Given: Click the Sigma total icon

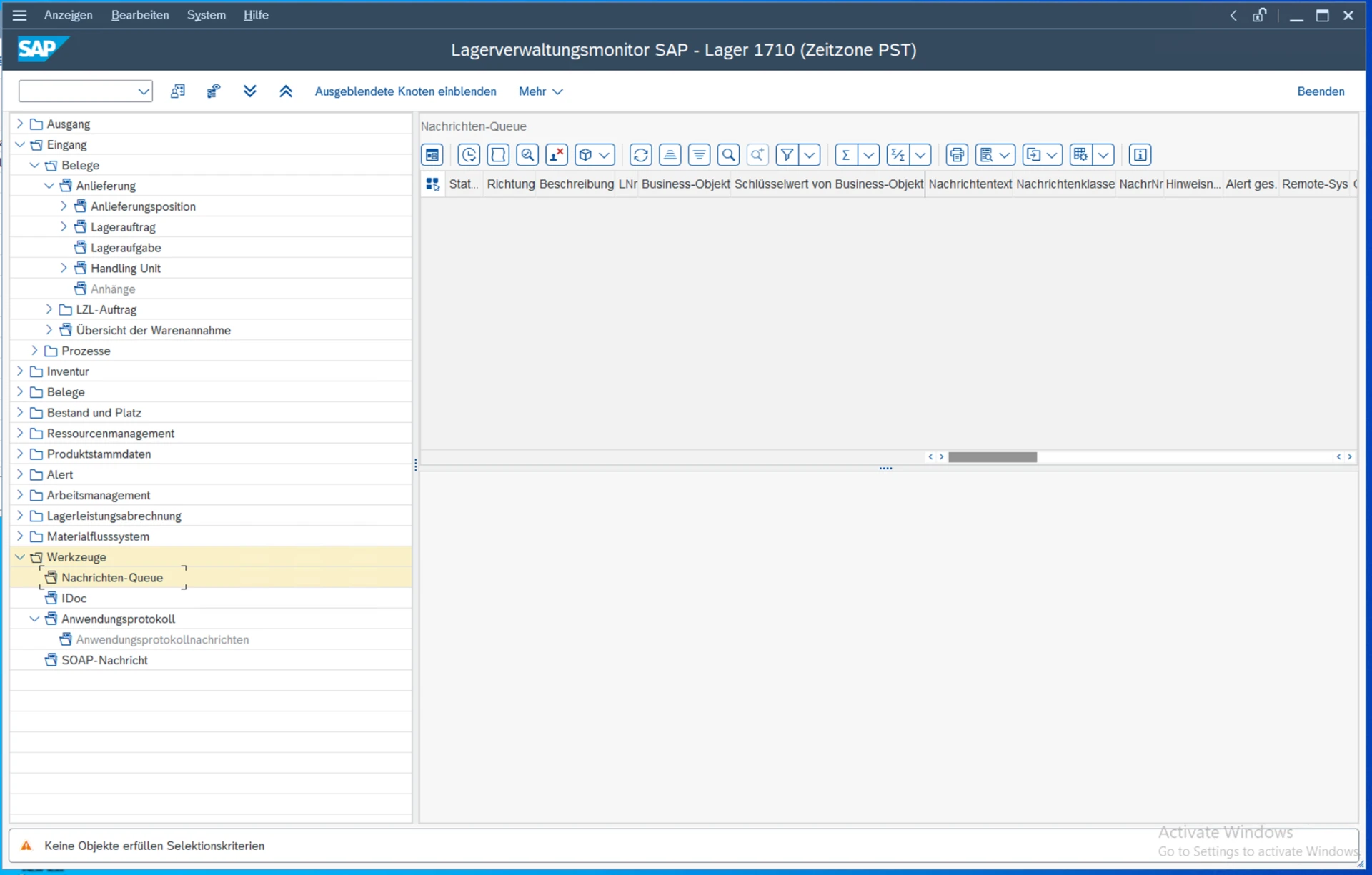Looking at the screenshot, I should [x=846, y=155].
